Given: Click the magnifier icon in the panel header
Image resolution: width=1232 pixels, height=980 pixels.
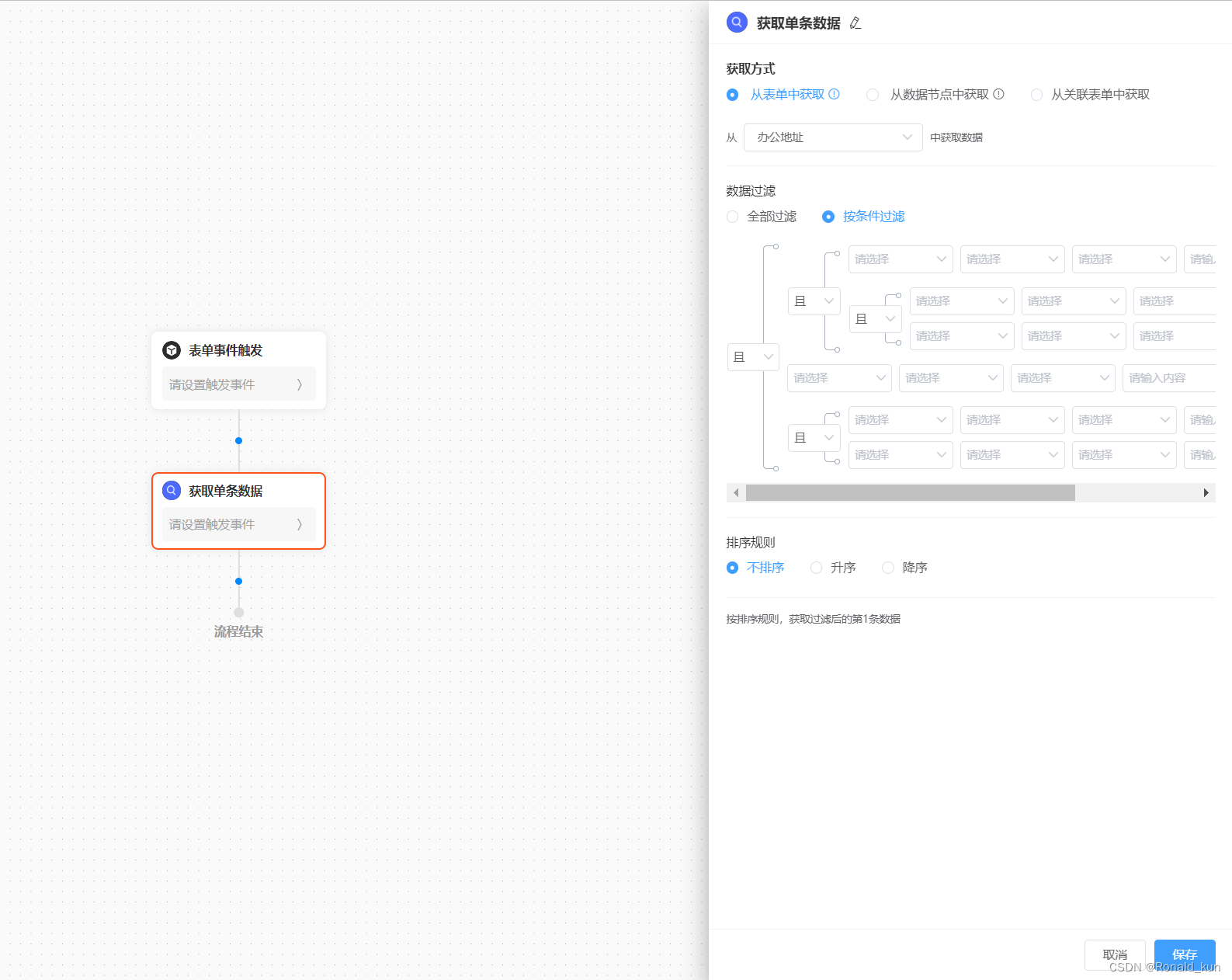Looking at the screenshot, I should tap(737, 23).
